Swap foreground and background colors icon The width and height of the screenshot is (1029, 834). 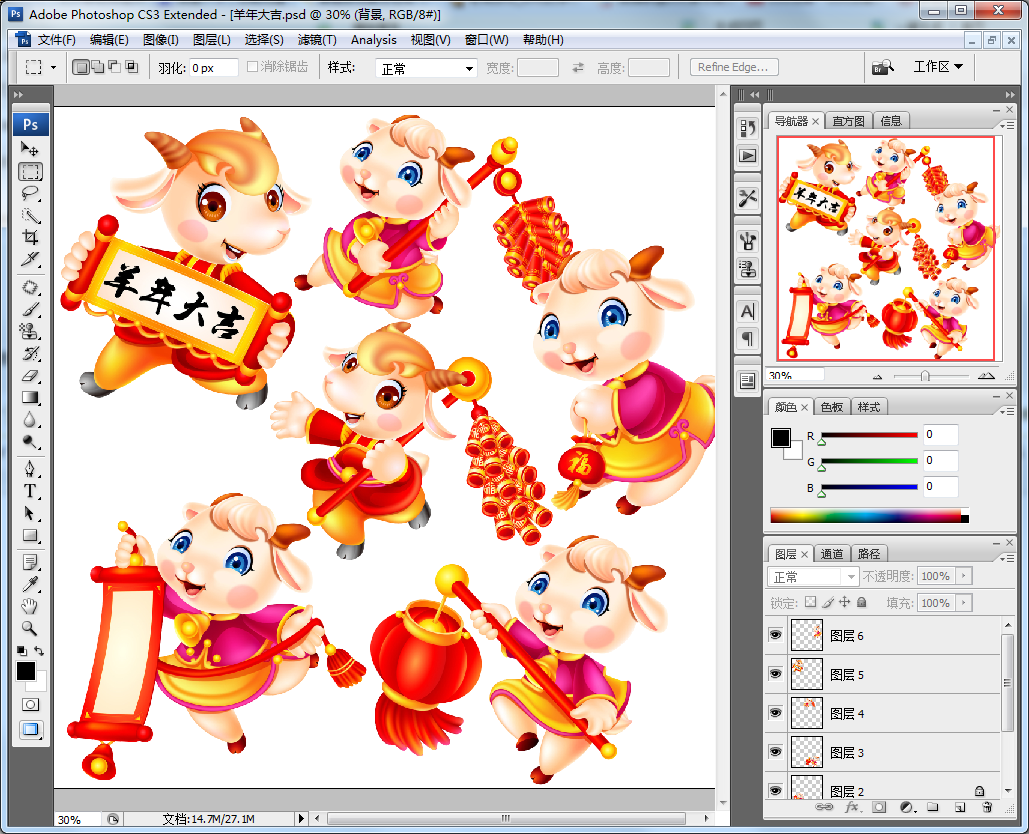click(x=39, y=650)
